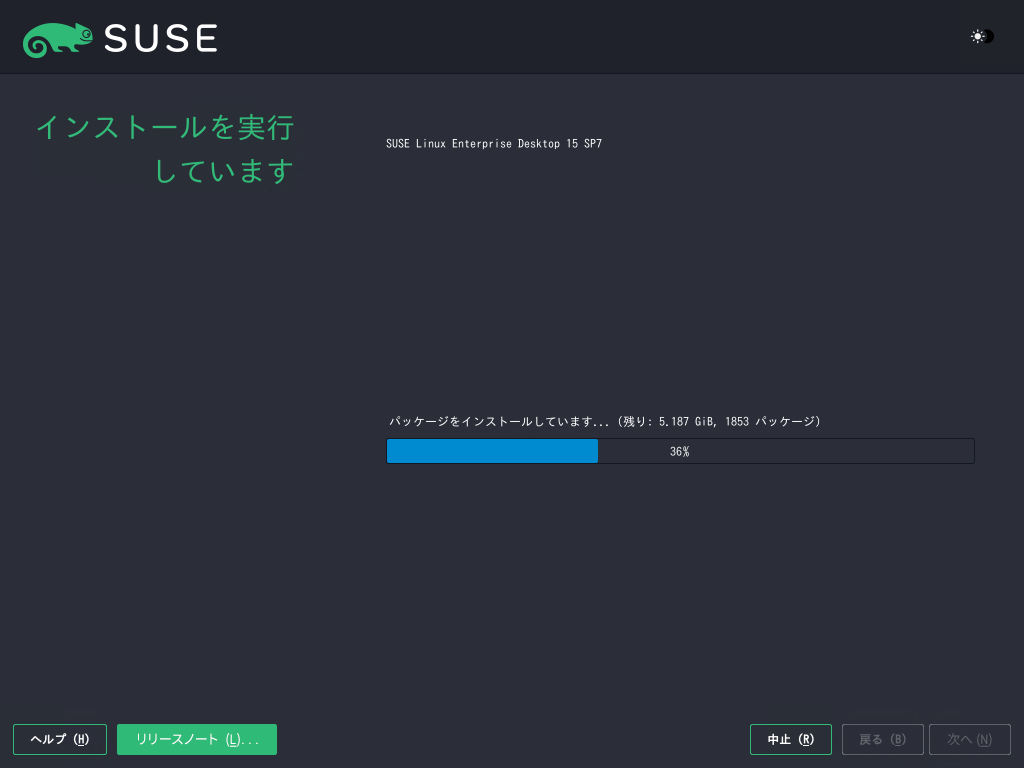
Task: Click the disabled 次へ (N) button
Action: [x=970, y=739]
